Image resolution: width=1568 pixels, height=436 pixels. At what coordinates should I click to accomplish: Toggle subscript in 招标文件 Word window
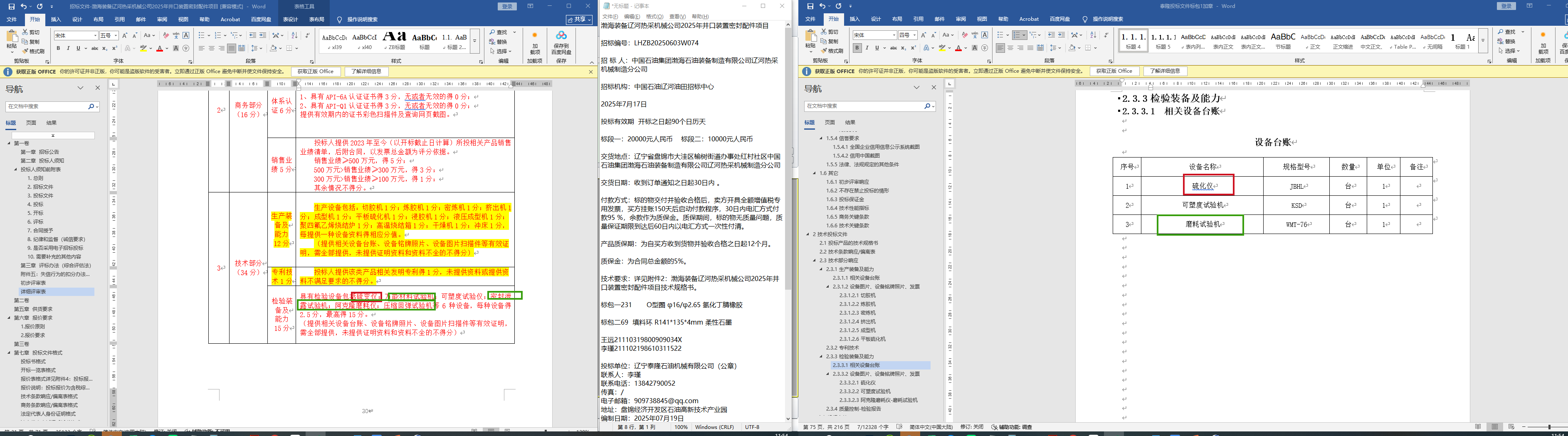pos(105,49)
